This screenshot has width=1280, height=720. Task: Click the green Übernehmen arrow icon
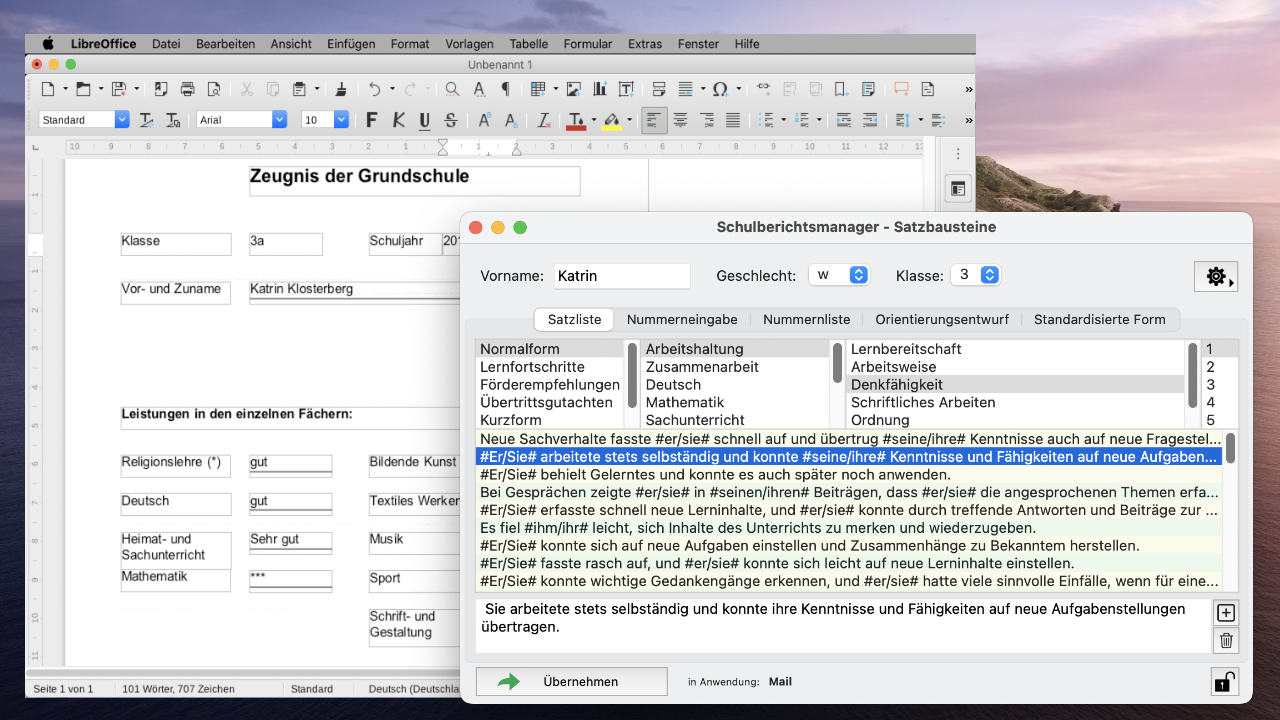pyautogui.click(x=509, y=681)
